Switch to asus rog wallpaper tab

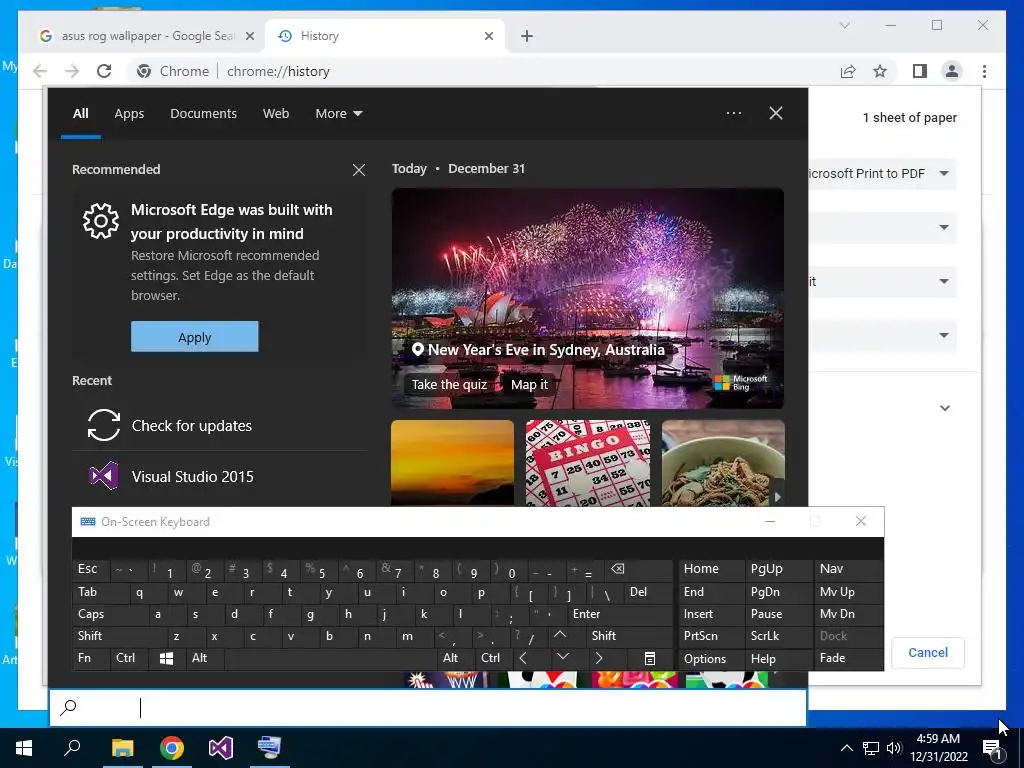[146, 36]
